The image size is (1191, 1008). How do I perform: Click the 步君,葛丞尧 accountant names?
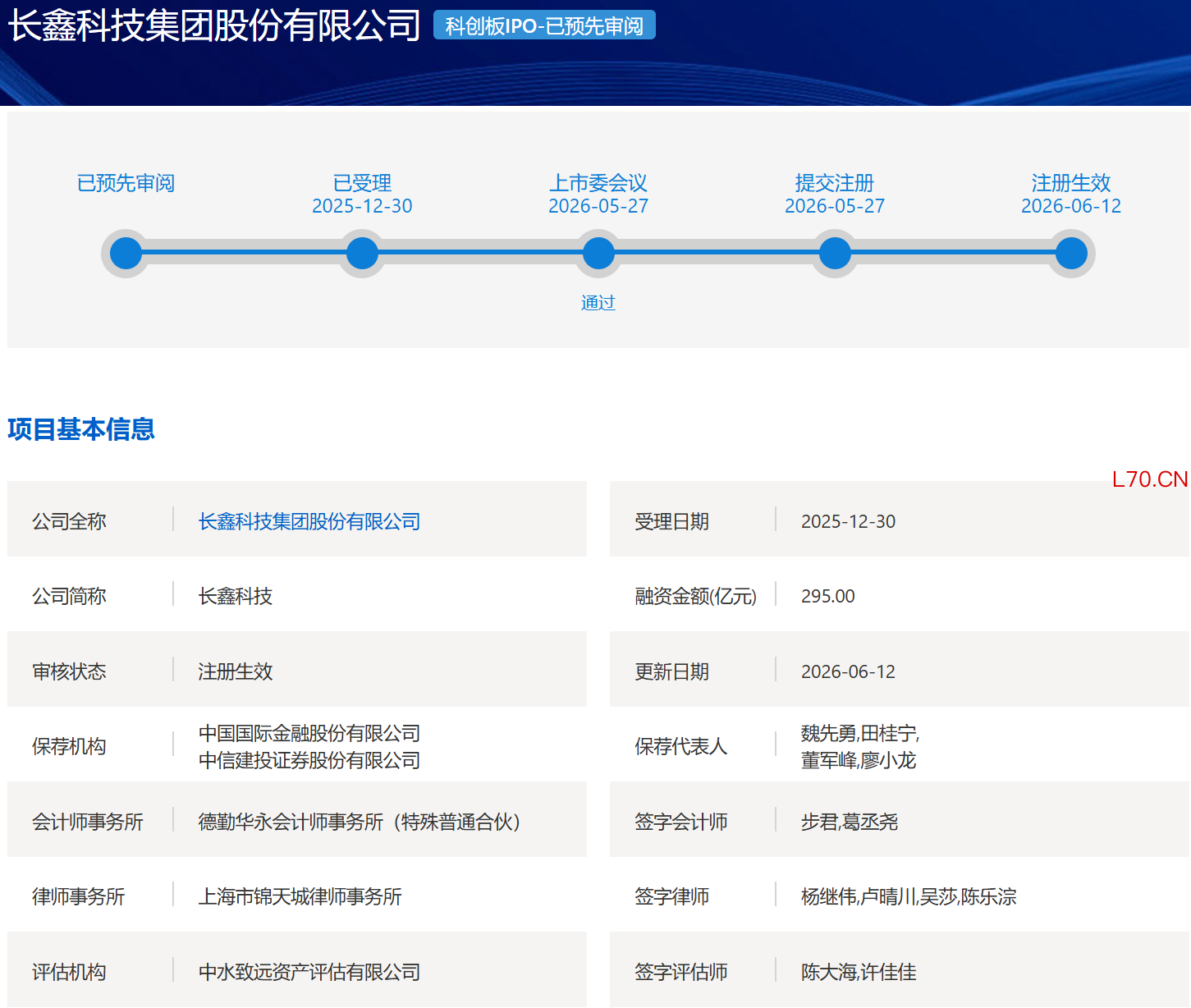[x=850, y=822]
